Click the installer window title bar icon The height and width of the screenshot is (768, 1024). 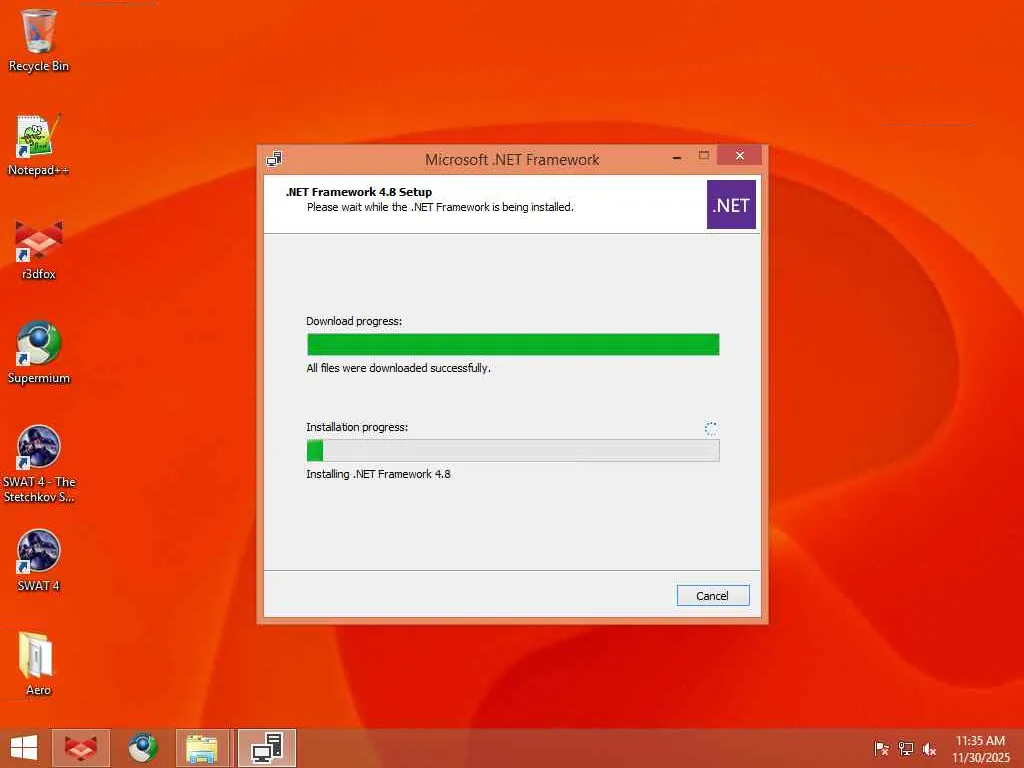click(x=275, y=159)
